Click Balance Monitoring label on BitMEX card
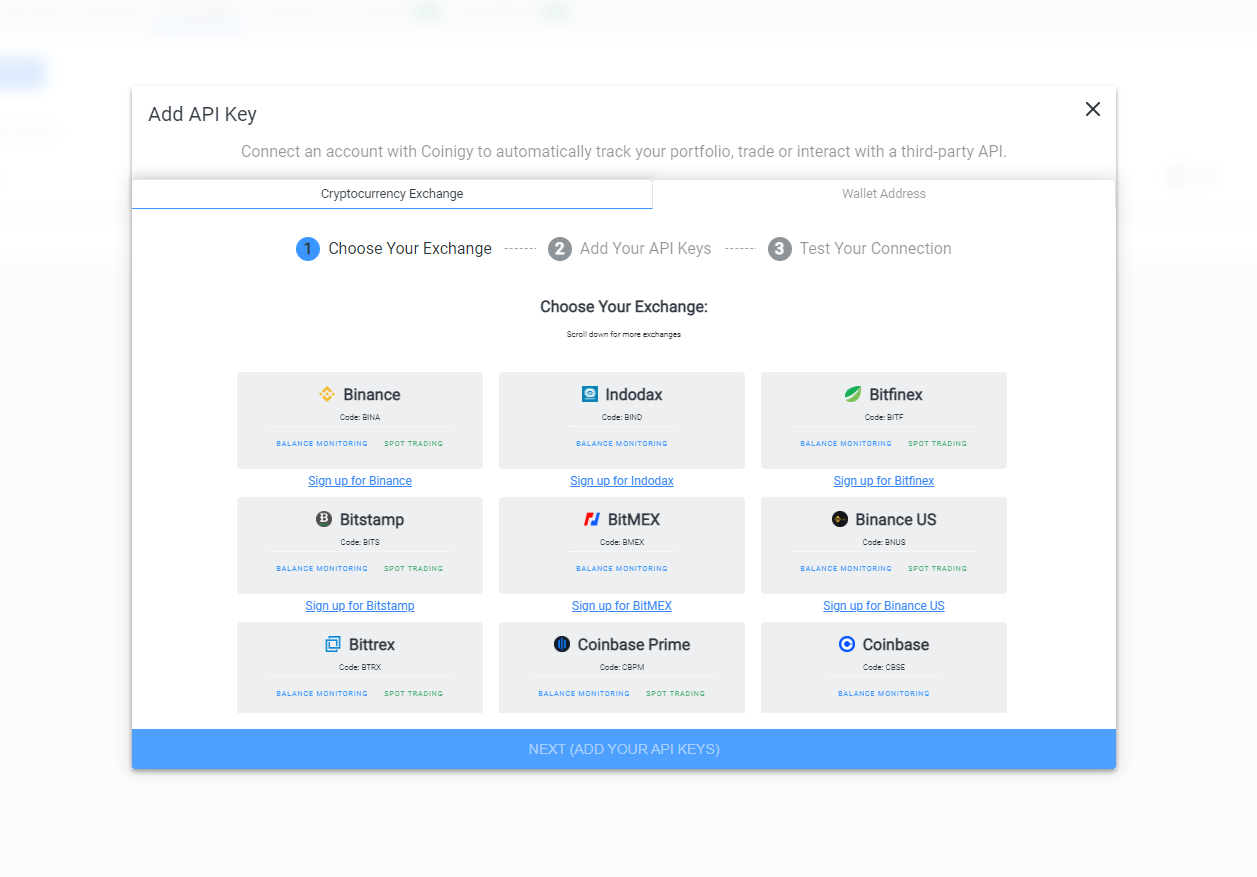 622,568
